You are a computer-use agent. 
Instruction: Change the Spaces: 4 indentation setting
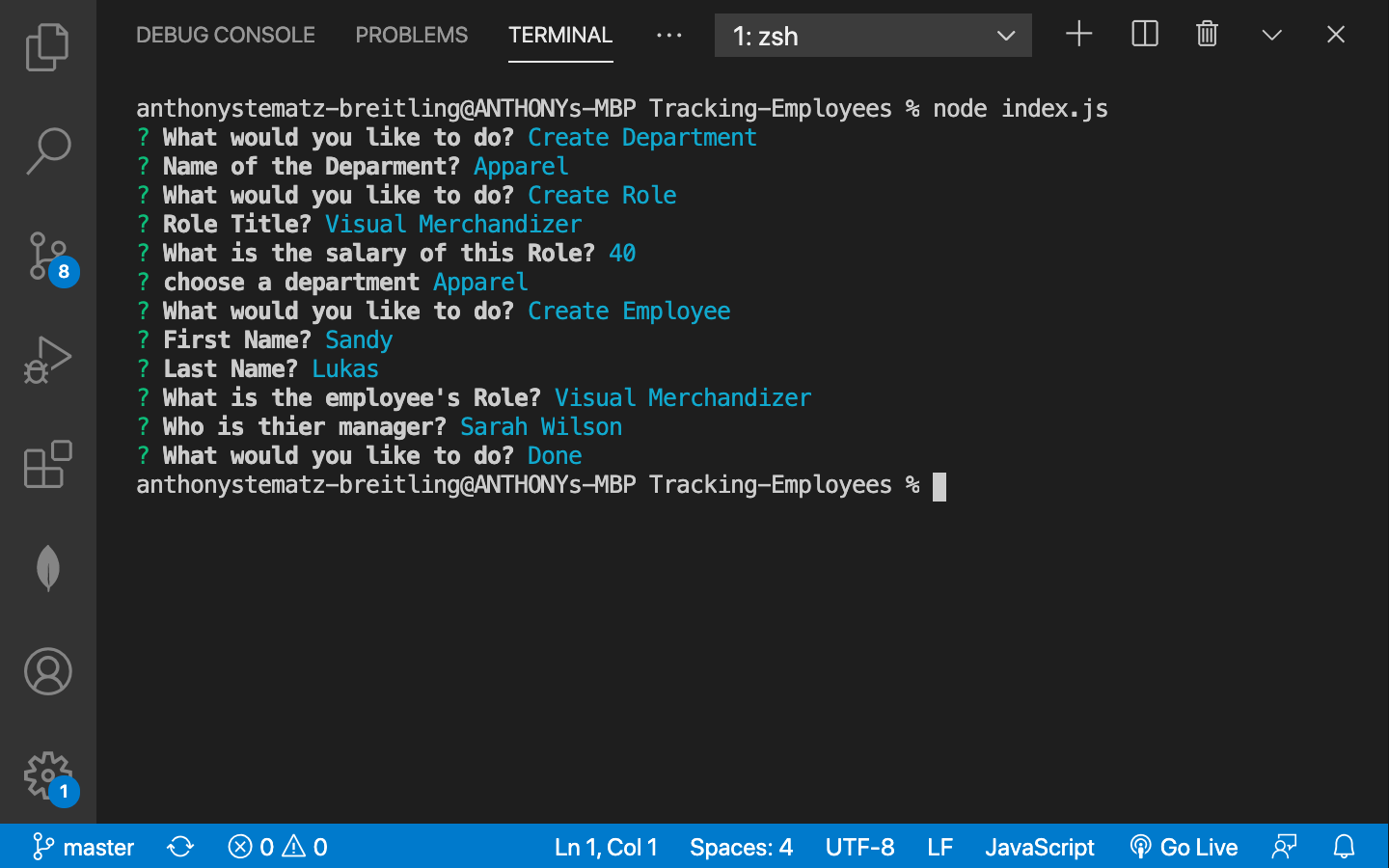(741, 847)
